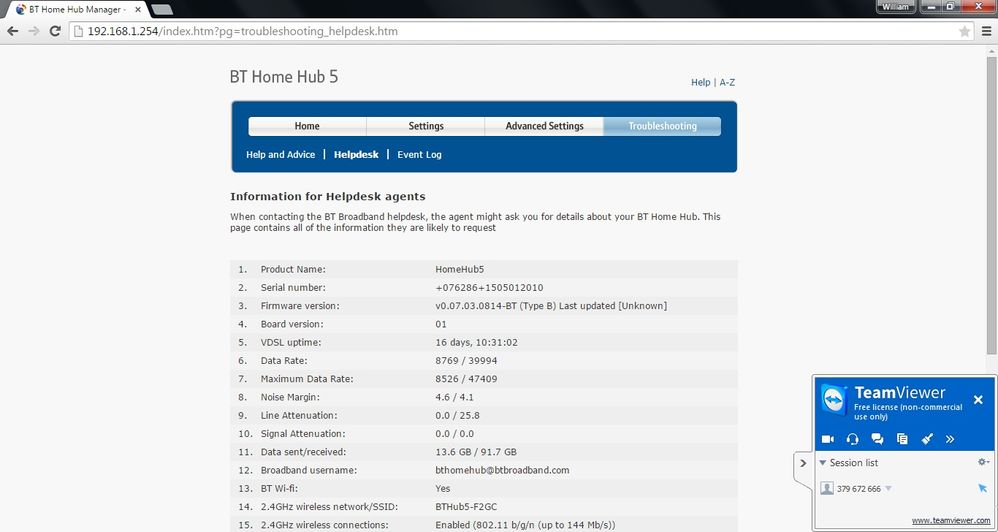Click session user avatar icon

[x=827, y=488]
